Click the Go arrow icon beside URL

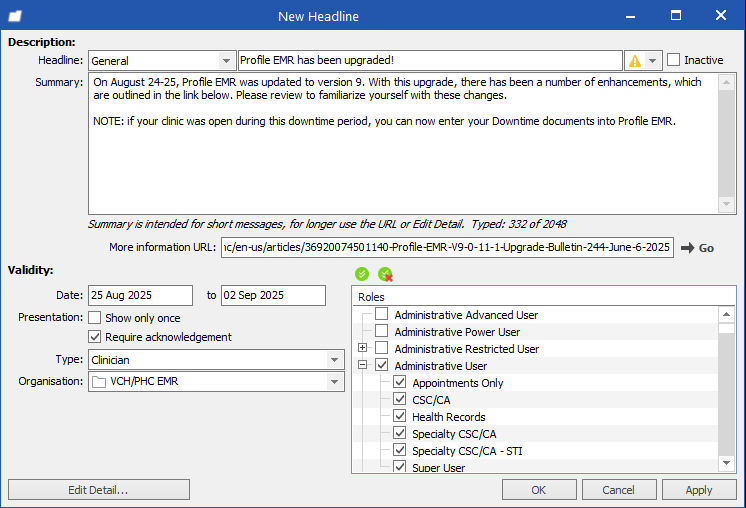pos(687,248)
